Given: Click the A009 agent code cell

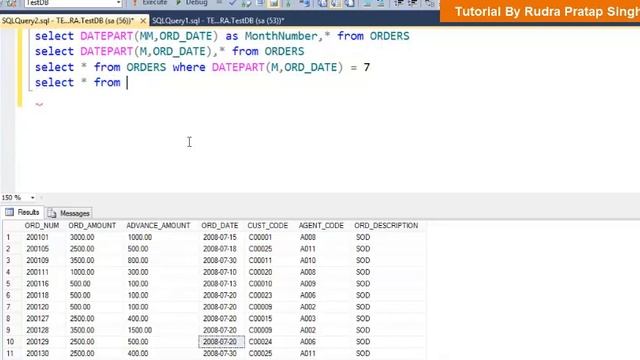Looking at the screenshot, I should tap(308, 284).
